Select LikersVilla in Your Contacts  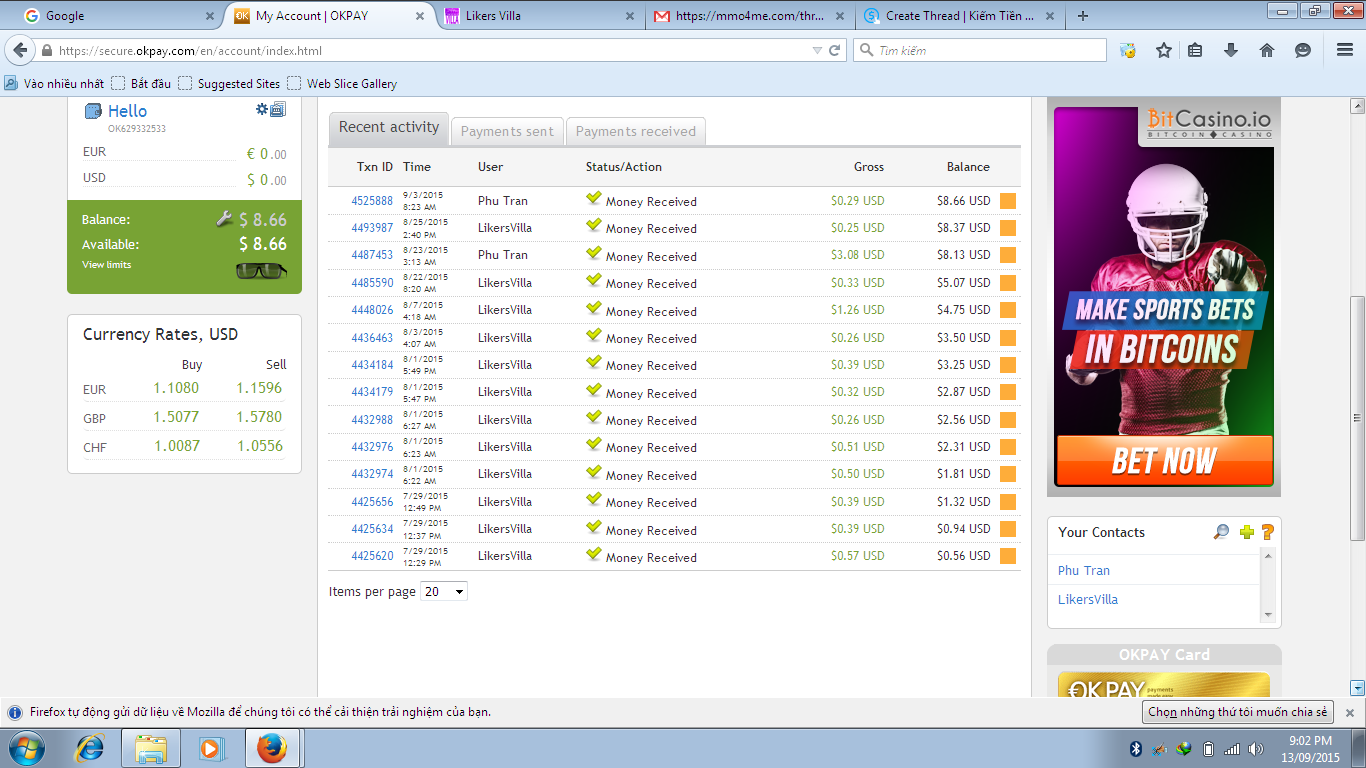coord(1088,599)
